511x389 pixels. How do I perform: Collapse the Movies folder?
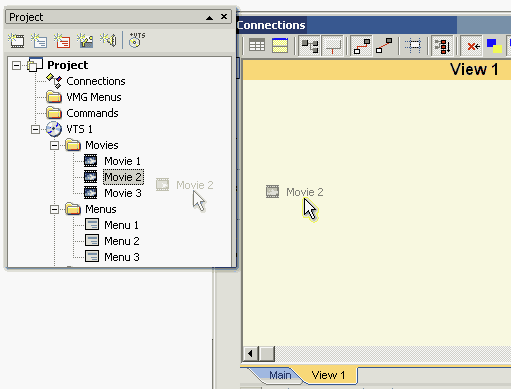(54, 145)
